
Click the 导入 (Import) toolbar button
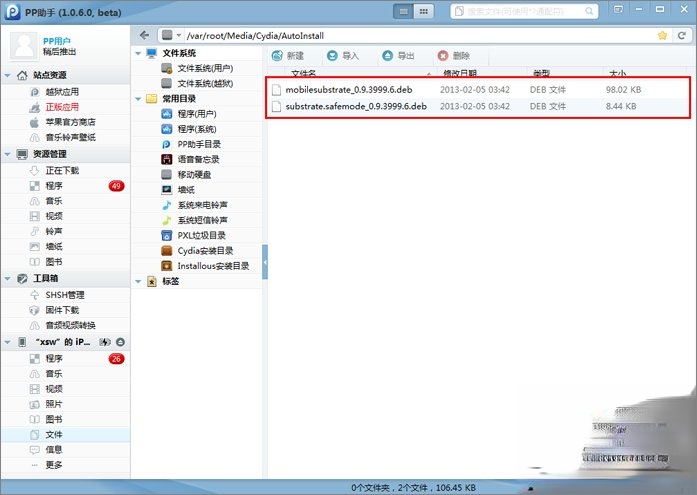(343, 56)
